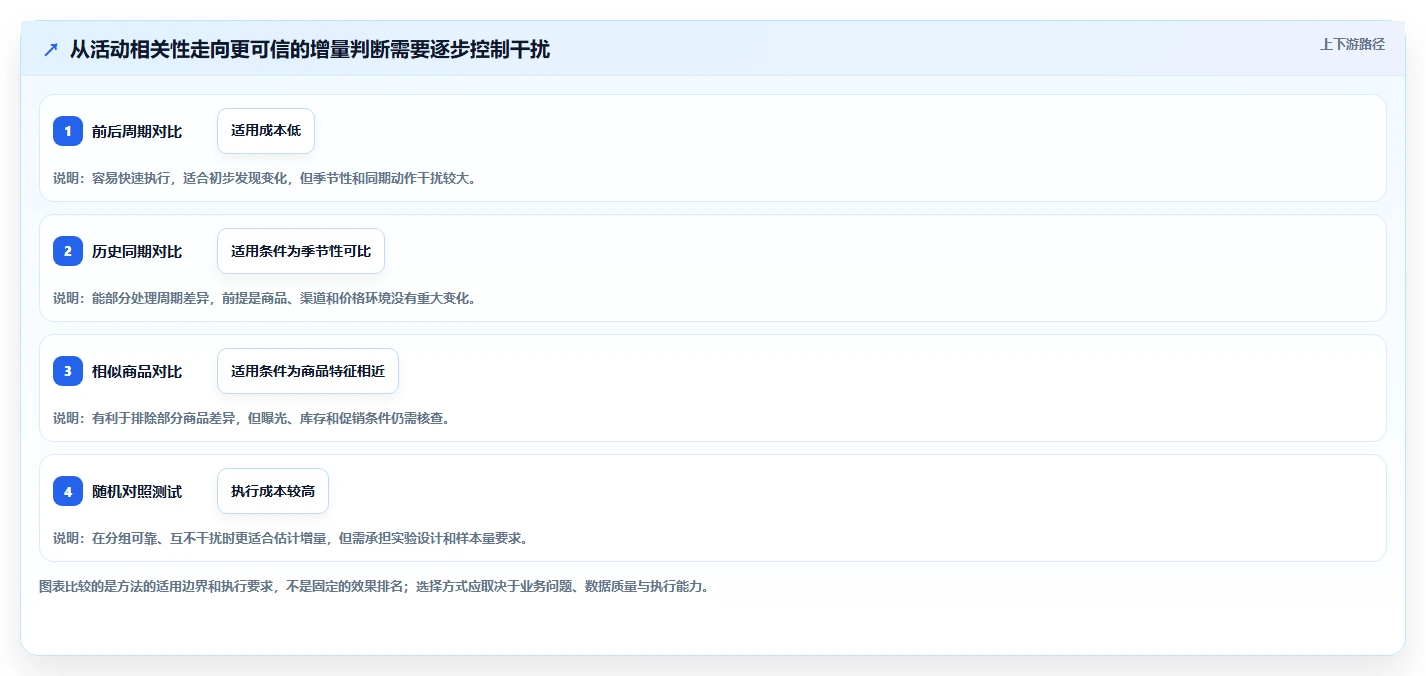This screenshot has height=676, width=1426.
Task: Click the description starting 有利于排除部分商品差异
Action: point(254,418)
